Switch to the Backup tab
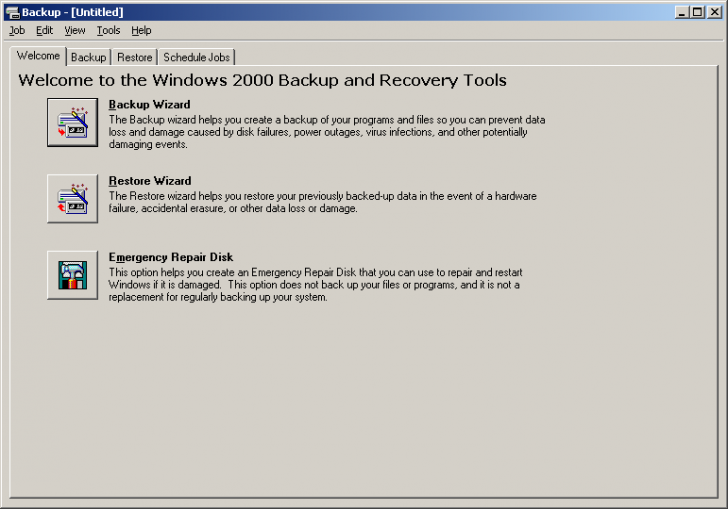Screen dimensions: 728x509 (88, 58)
